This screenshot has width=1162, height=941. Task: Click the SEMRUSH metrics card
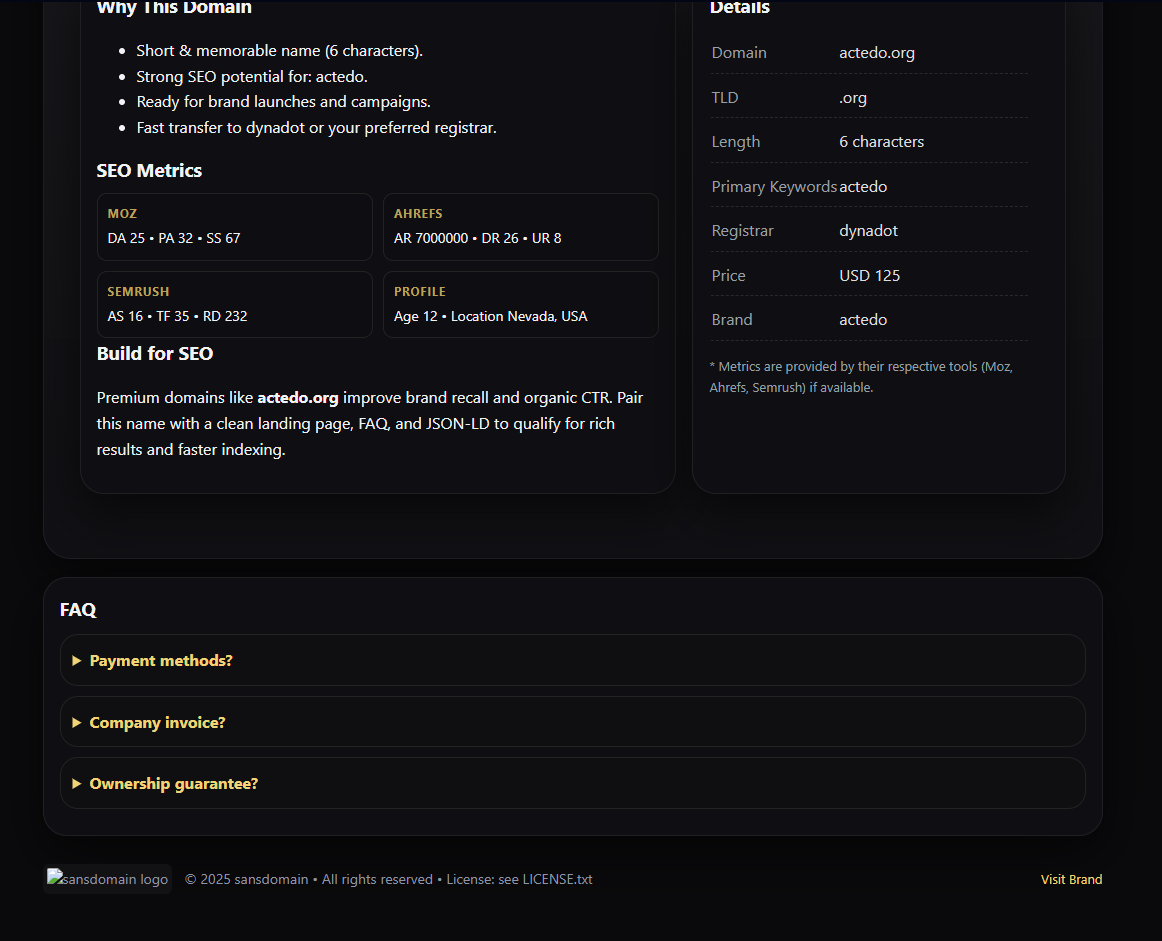[x=235, y=305]
